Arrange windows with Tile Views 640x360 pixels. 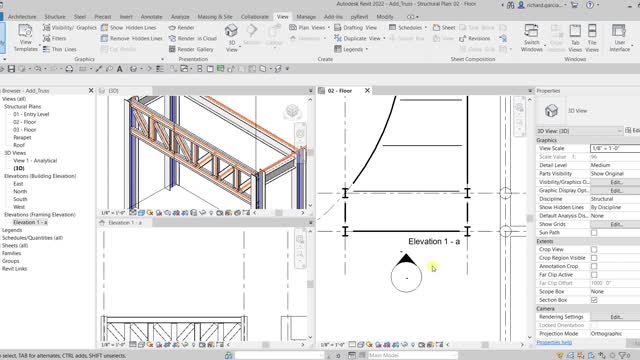coord(592,38)
